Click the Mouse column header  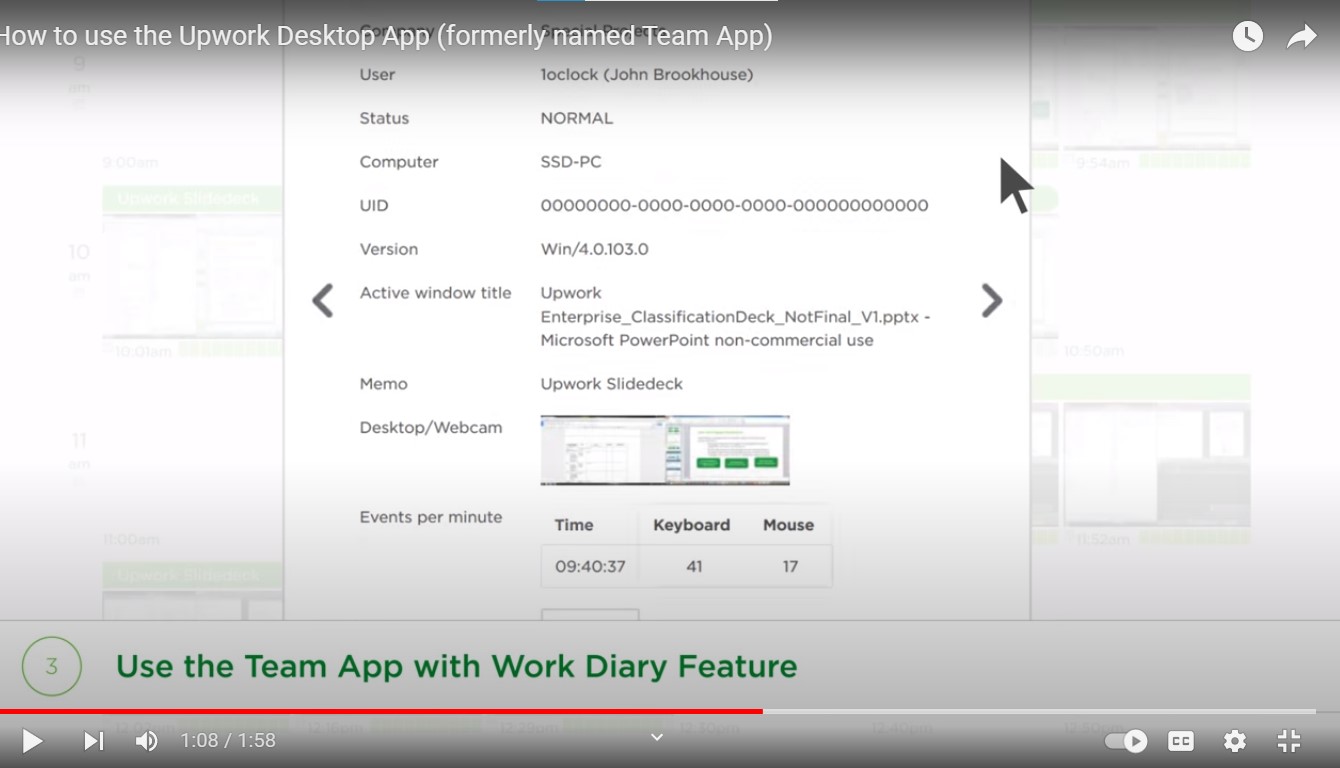point(788,525)
